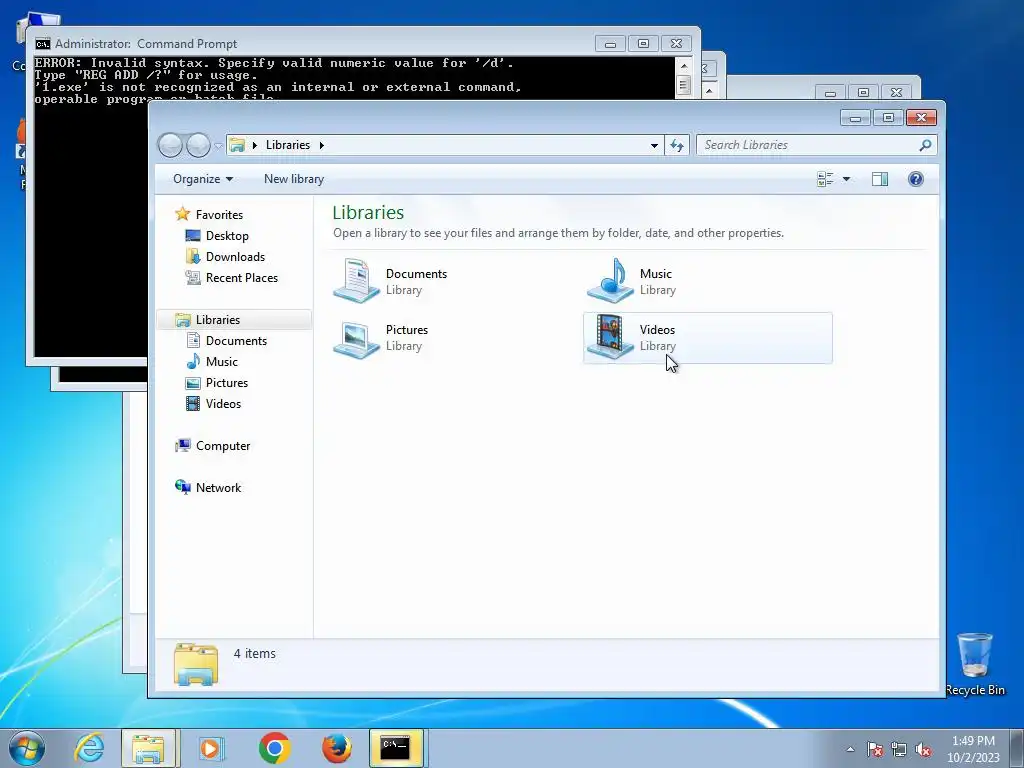Open the Windows Start menu
Viewport: 1024px width, 768px height.
coord(27,748)
